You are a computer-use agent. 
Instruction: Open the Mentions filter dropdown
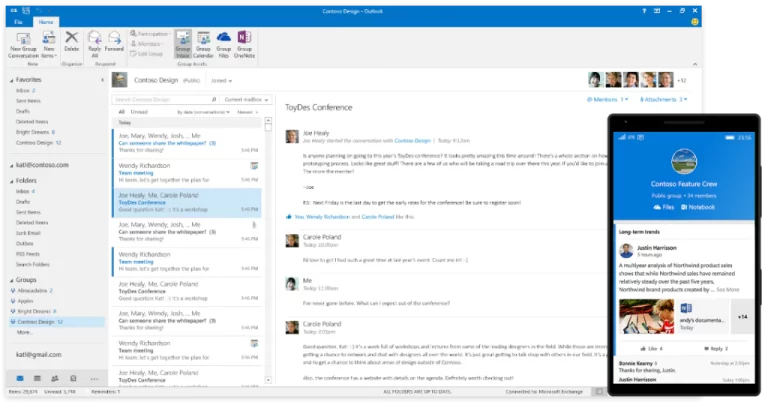pyautogui.click(x=607, y=99)
